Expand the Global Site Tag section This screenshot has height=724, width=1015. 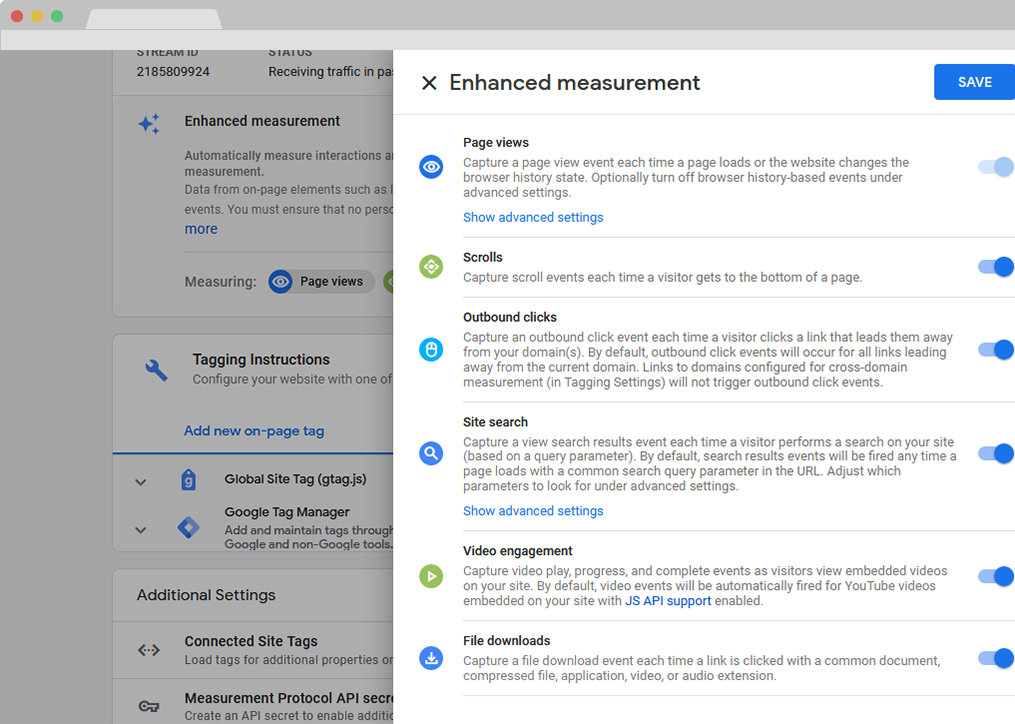tap(141, 482)
